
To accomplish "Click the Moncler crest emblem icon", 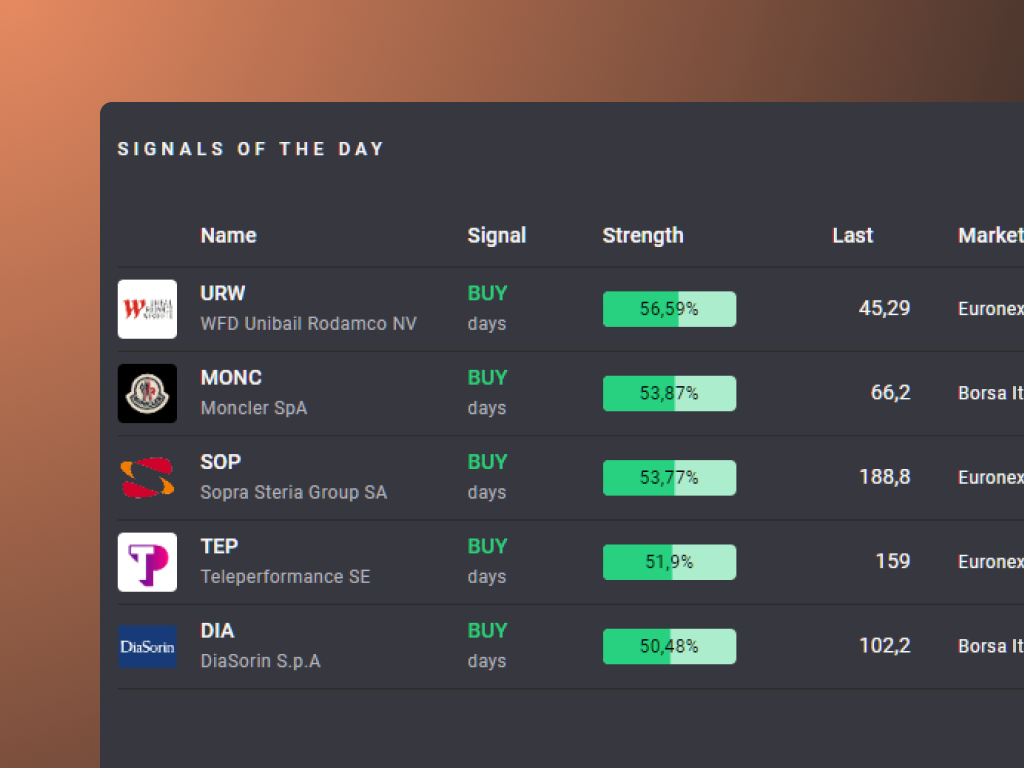I will coord(147,393).
